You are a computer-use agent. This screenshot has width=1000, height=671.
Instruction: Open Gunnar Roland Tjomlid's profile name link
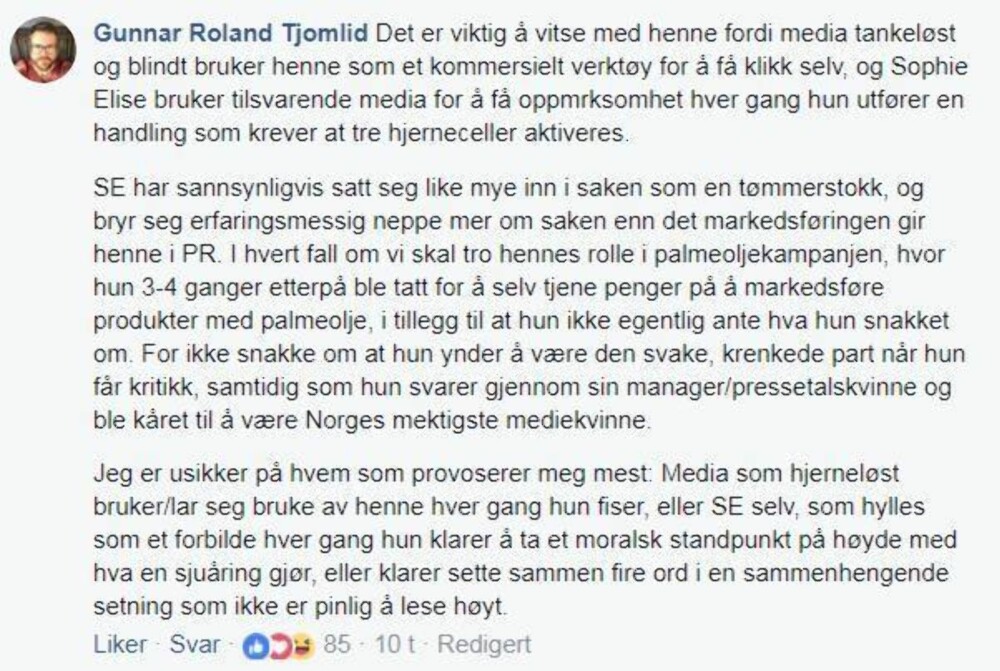click(231, 33)
